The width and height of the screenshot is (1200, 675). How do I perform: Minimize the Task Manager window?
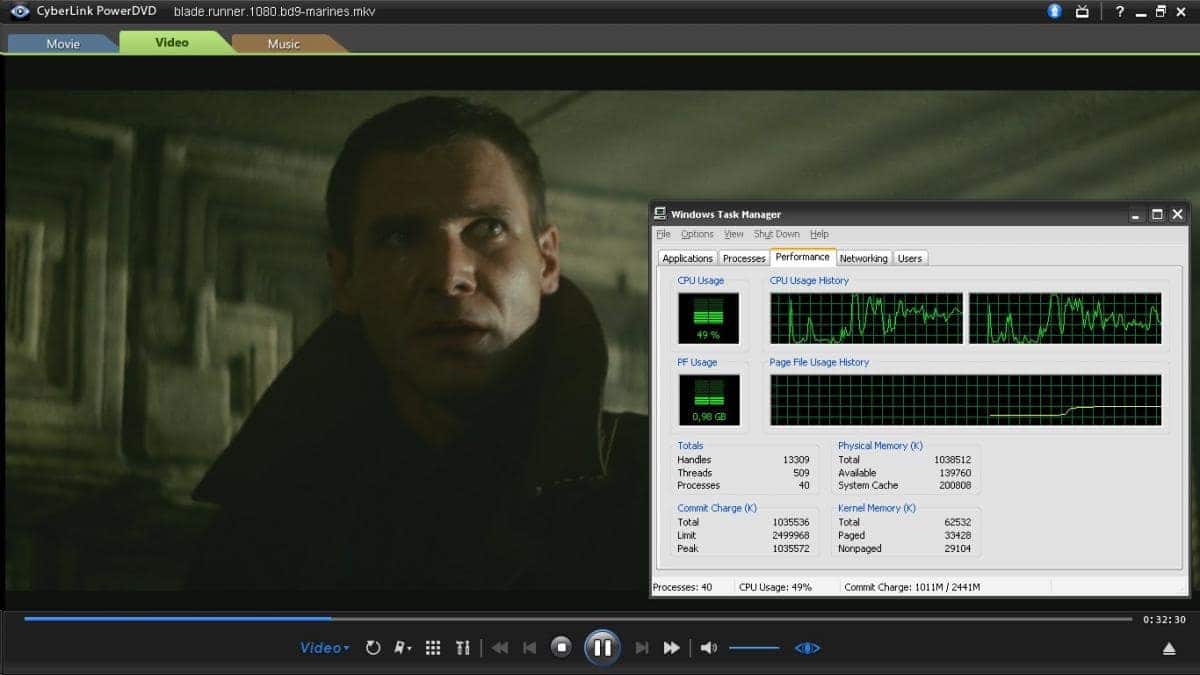pyautogui.click(x=1136, y=214)
